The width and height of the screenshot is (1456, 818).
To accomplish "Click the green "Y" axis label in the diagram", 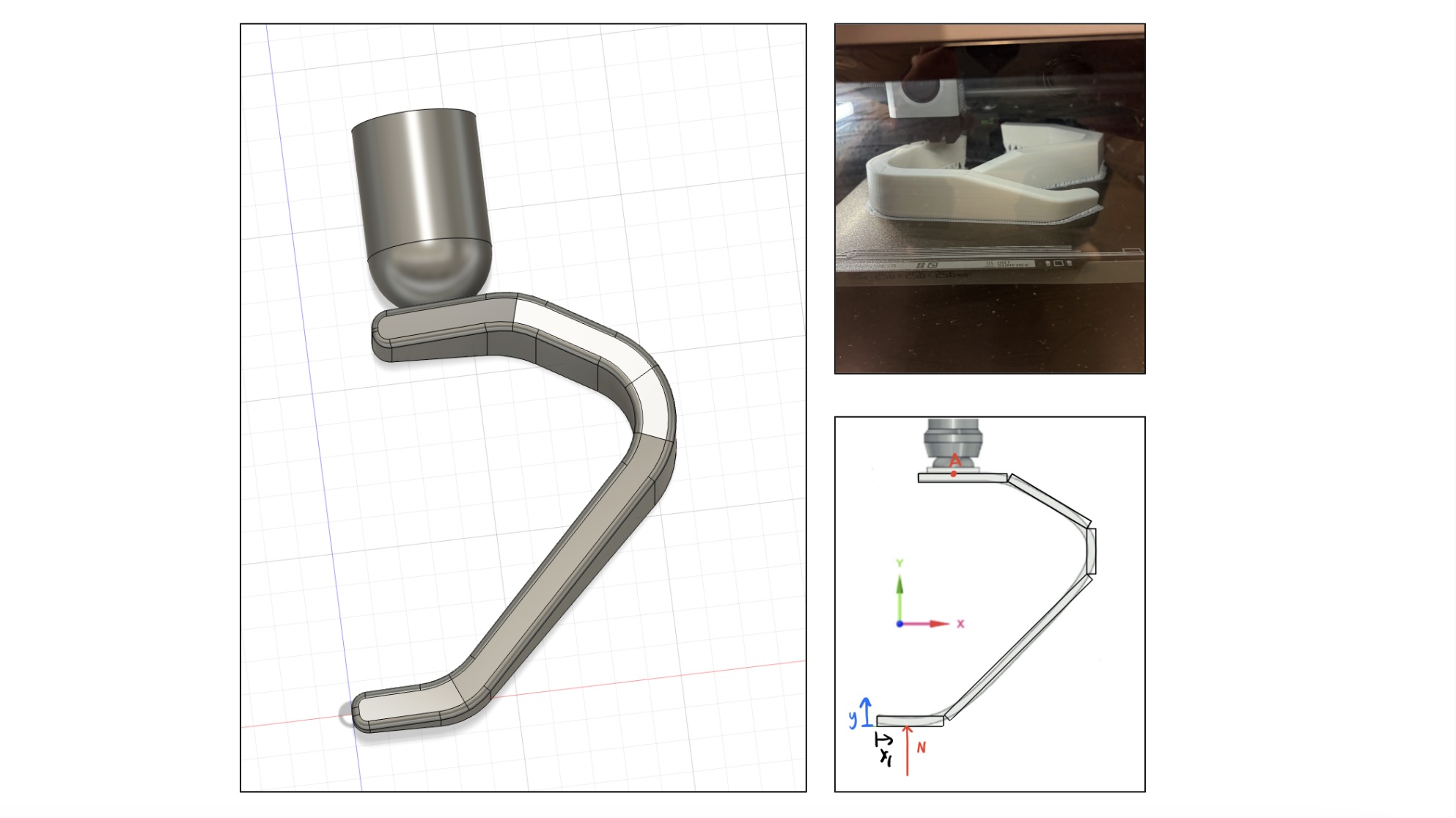I will pyautogui.click(x=900, y=564).
